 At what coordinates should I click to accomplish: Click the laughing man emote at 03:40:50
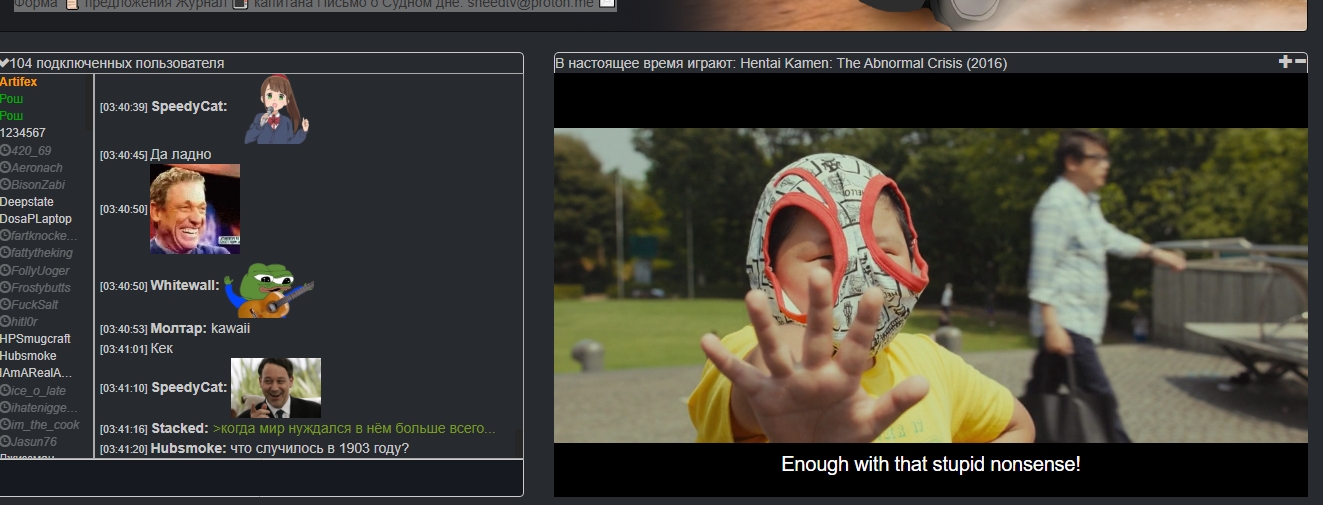pyautogui.click(x=195, y=209)
